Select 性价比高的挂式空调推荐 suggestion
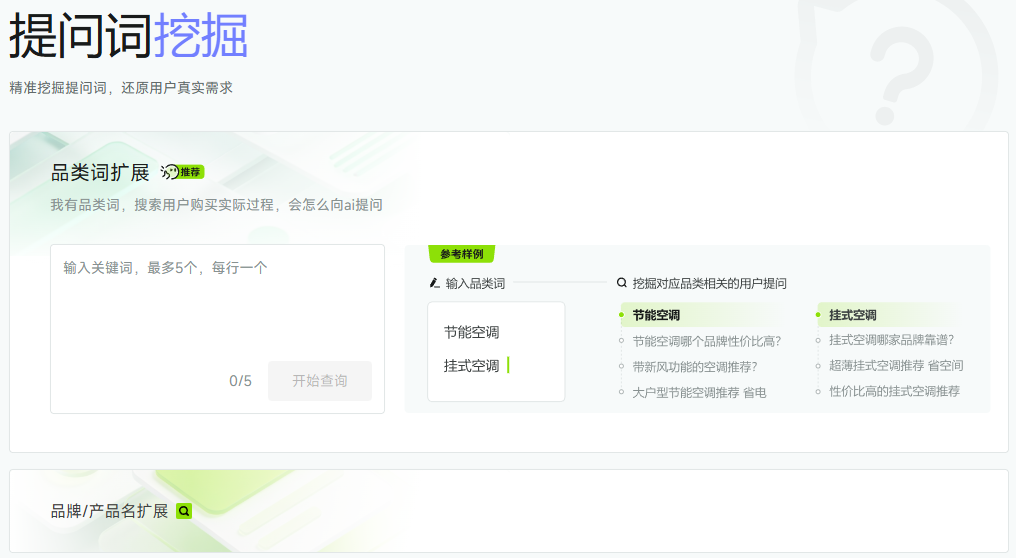1016x558 pixels. (894, 391)
